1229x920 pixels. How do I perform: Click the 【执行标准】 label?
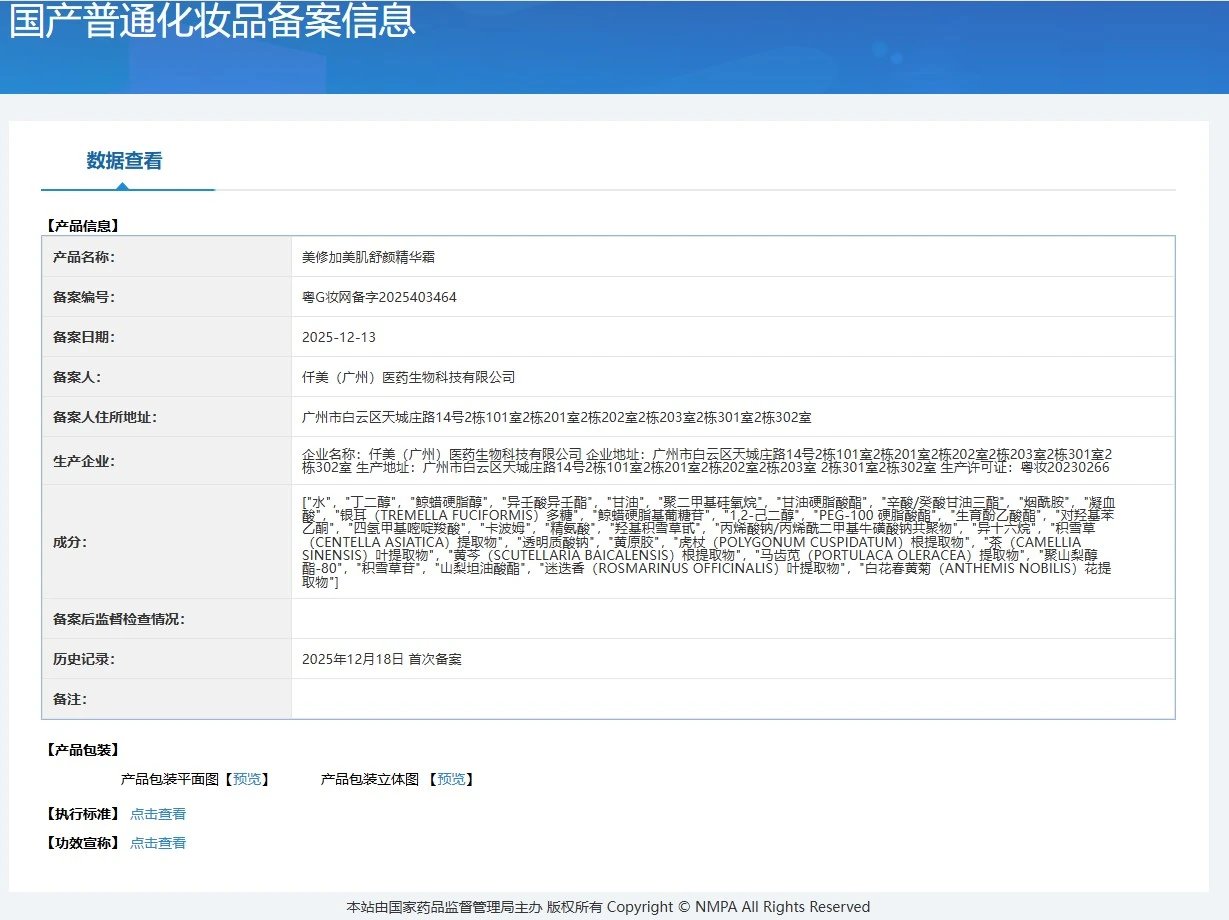83,814
